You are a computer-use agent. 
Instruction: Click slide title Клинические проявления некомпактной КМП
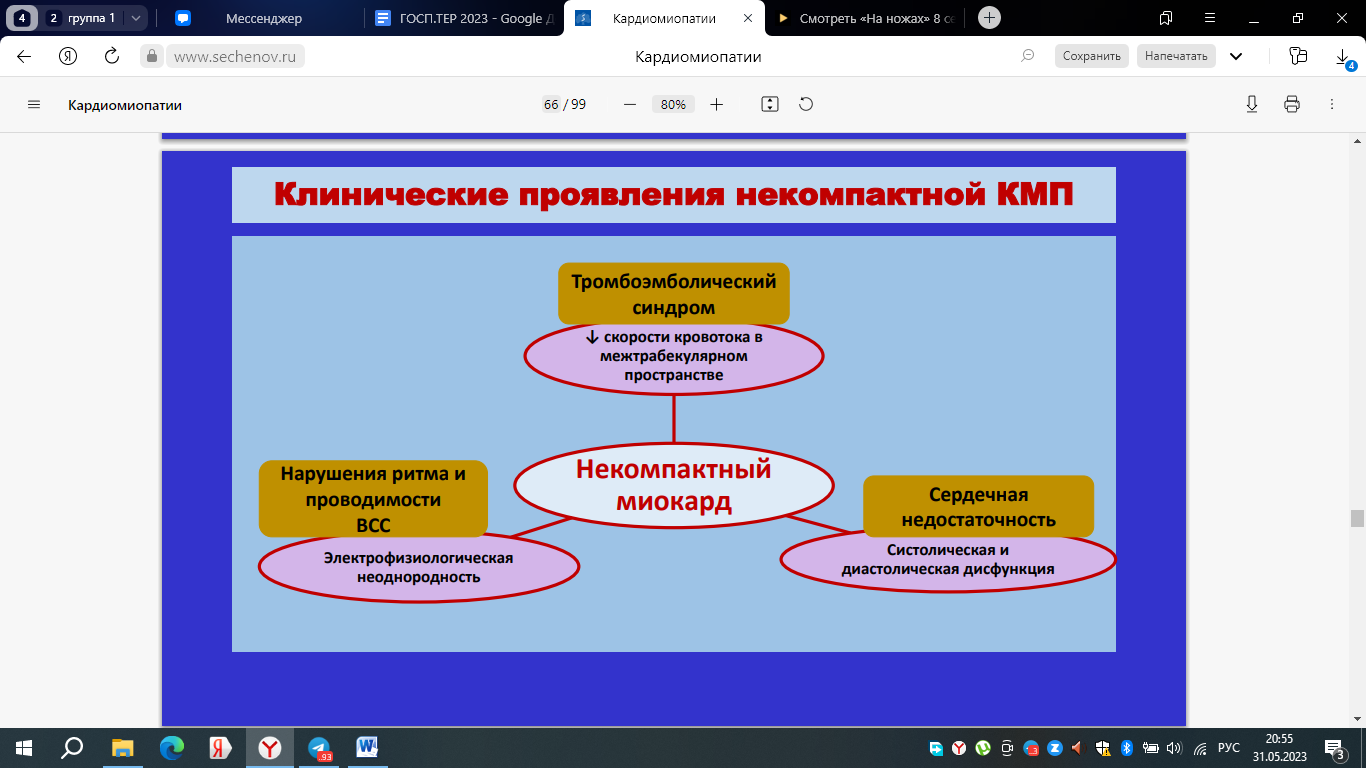(674, 194)
